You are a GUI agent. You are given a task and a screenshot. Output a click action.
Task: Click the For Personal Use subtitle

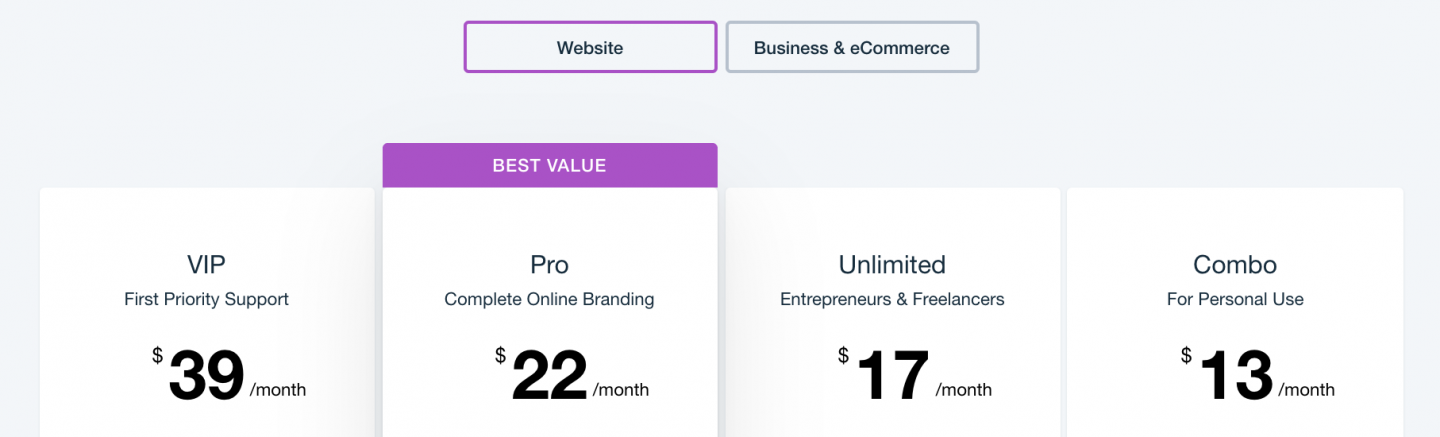pyautogui.click(x=1235, y=299)
